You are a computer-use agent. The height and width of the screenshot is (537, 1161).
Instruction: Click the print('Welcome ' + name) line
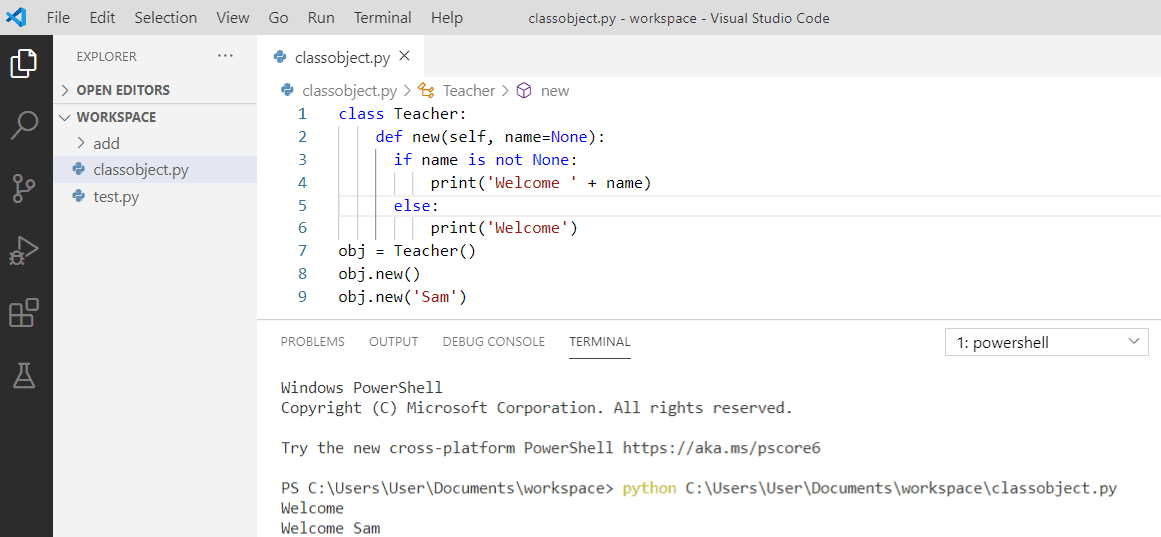tap(541, 182)
